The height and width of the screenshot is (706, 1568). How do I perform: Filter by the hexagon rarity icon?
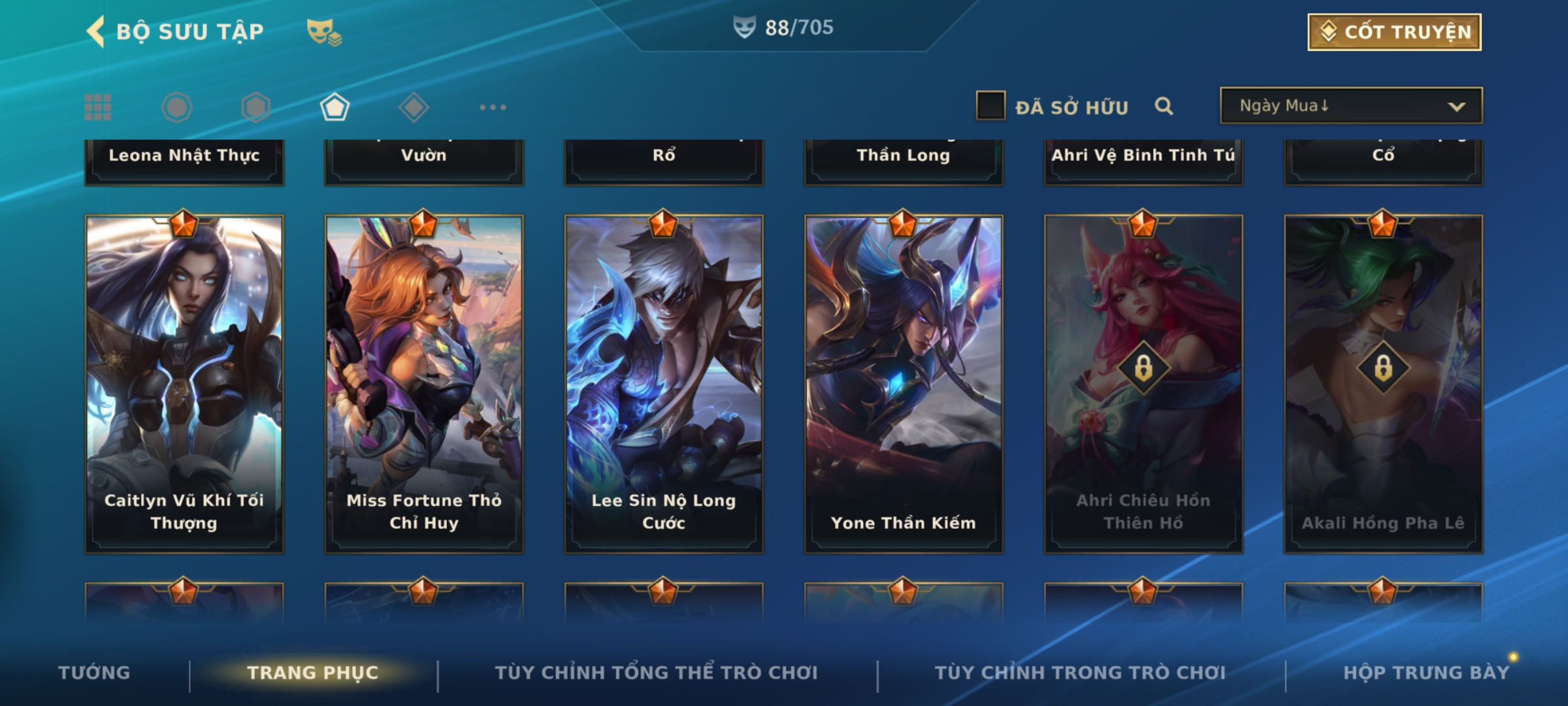click(255, 107)
